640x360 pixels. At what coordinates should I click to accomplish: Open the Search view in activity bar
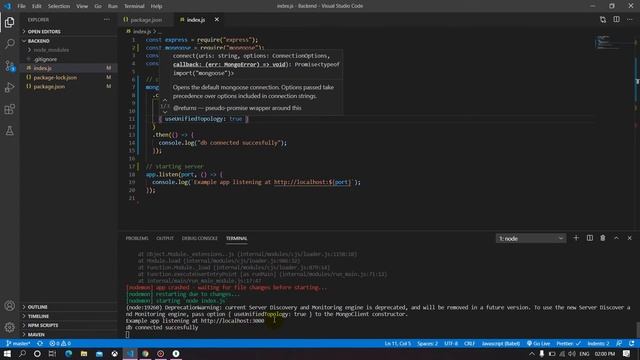9,43
